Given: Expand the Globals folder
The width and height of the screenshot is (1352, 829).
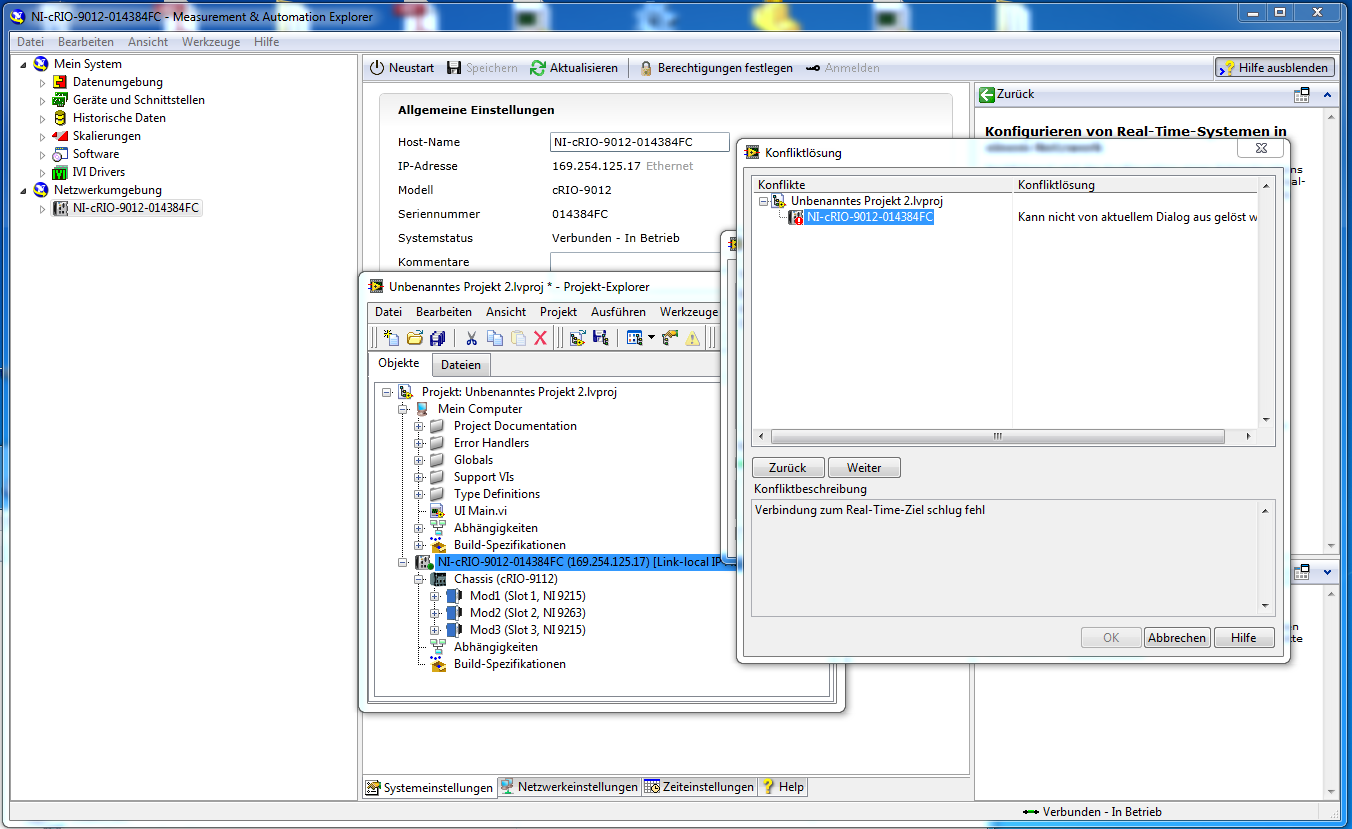Looking at the screenshot, I should tap(419, 460).
